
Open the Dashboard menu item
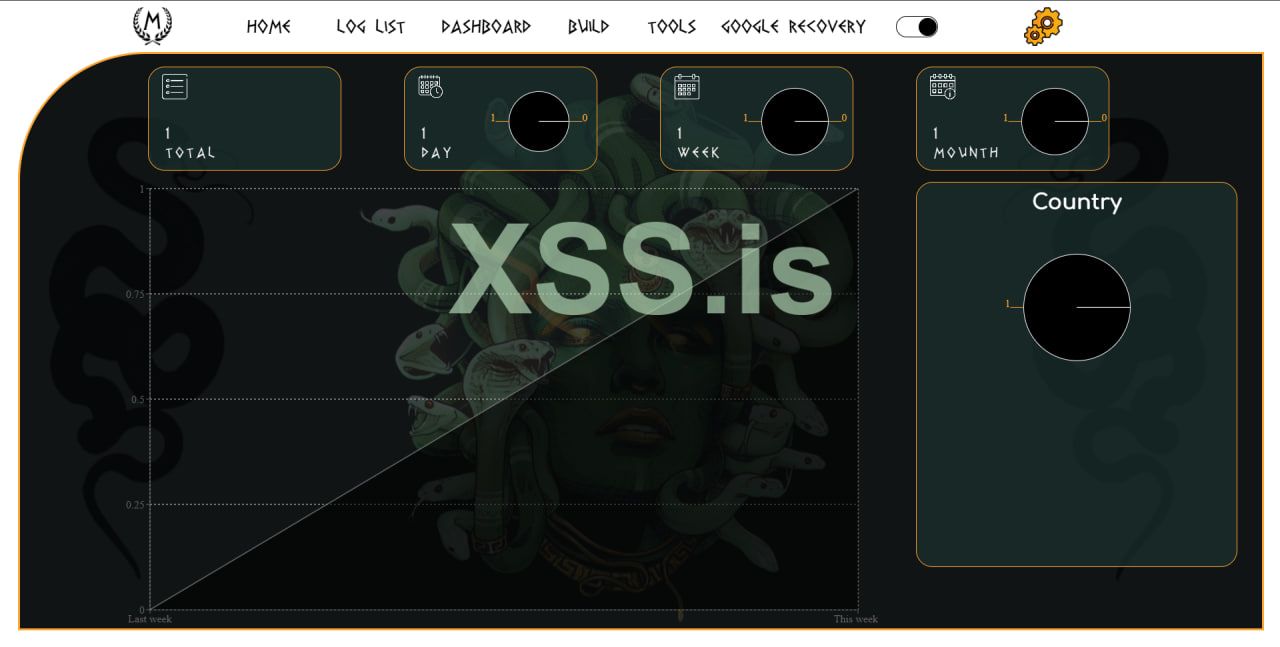[x=486, y=27]
